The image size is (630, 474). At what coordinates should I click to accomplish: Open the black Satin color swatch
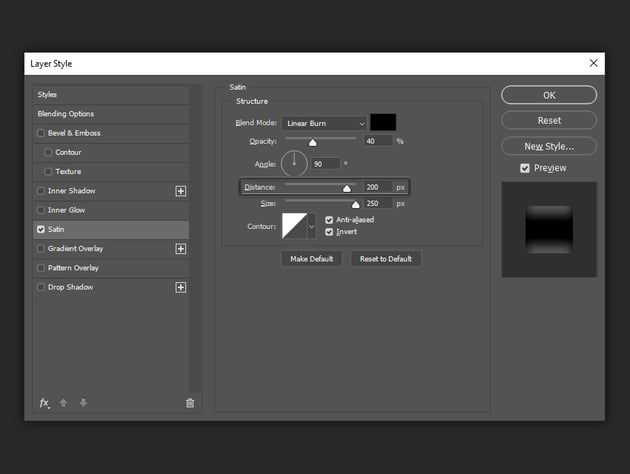pyautogui.click(x=383, y=123)
